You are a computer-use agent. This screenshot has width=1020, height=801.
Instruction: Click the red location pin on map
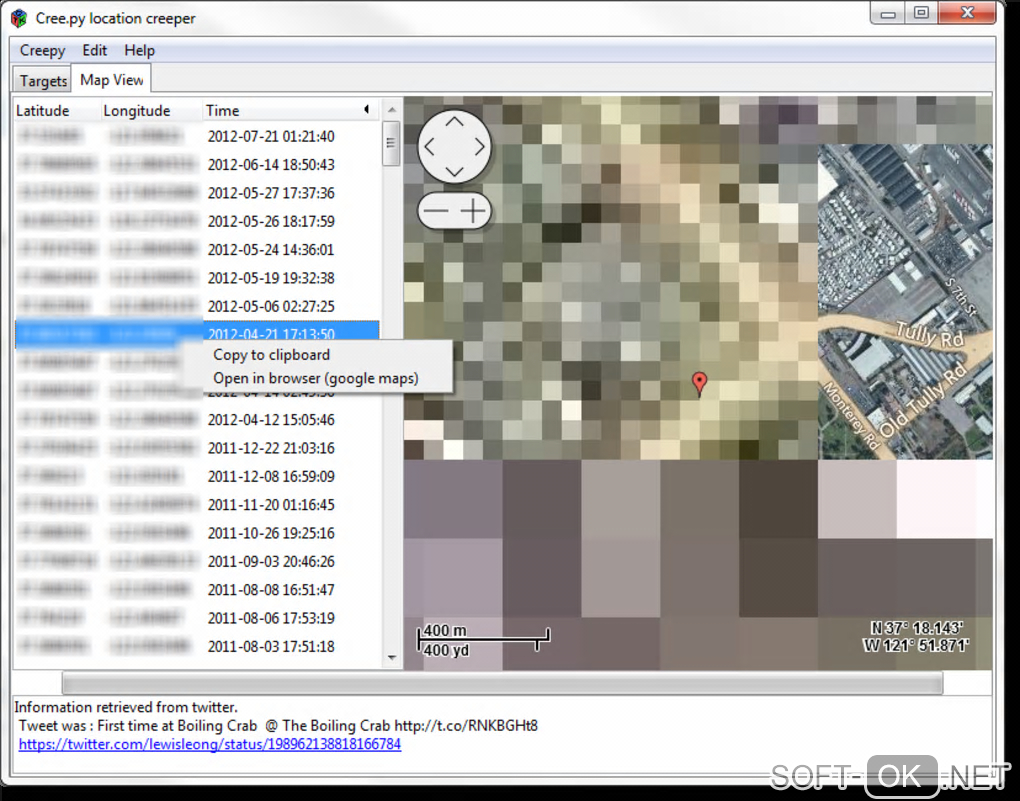699,383
